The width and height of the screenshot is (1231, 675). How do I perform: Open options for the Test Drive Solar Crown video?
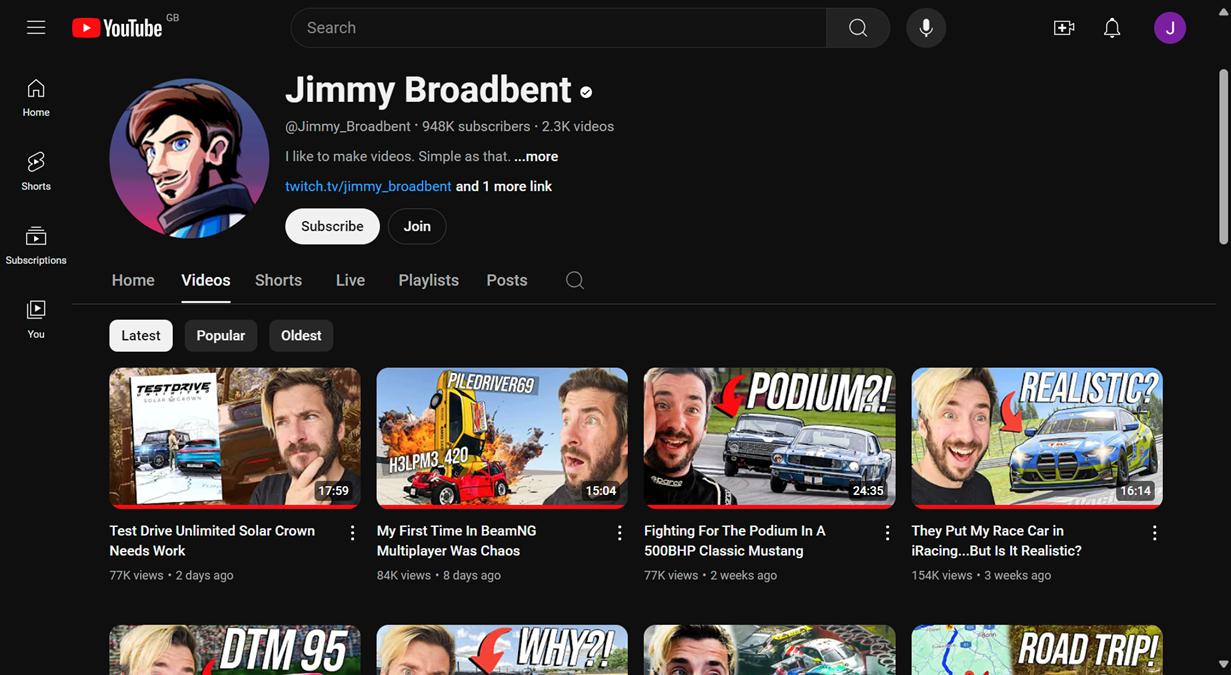click(352, 533)
